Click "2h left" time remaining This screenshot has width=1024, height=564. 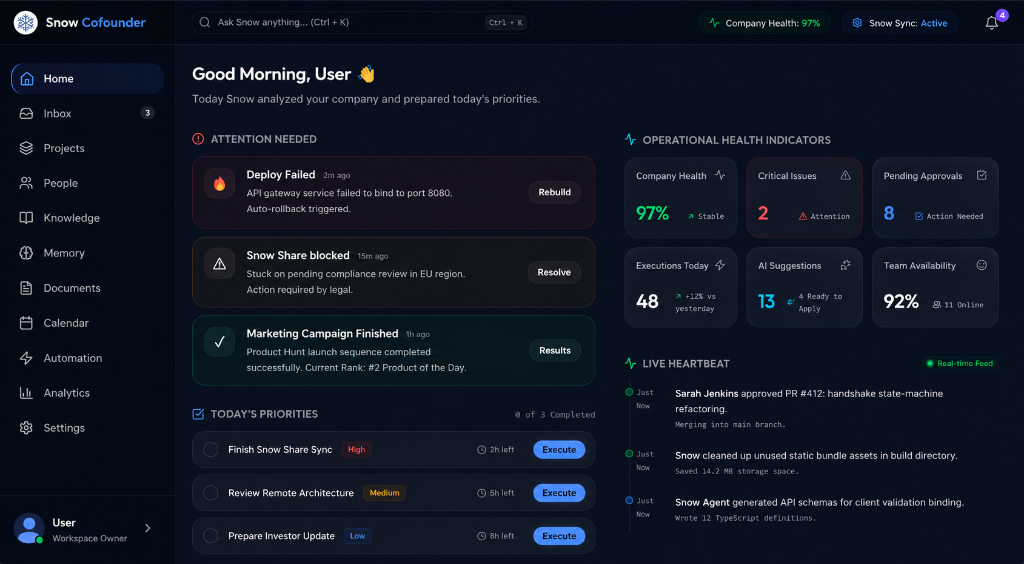[502, 450]
